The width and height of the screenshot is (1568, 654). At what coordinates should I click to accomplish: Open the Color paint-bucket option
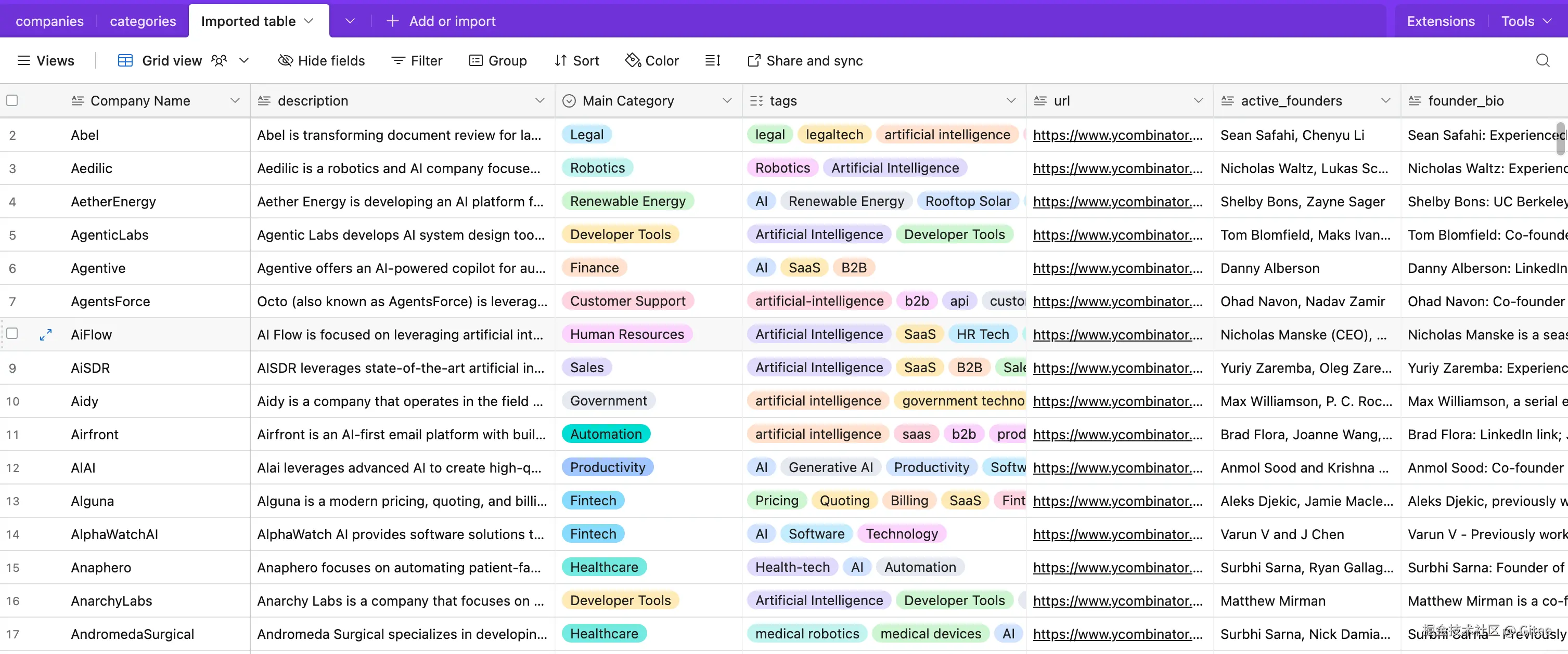[x=633, y=60]
